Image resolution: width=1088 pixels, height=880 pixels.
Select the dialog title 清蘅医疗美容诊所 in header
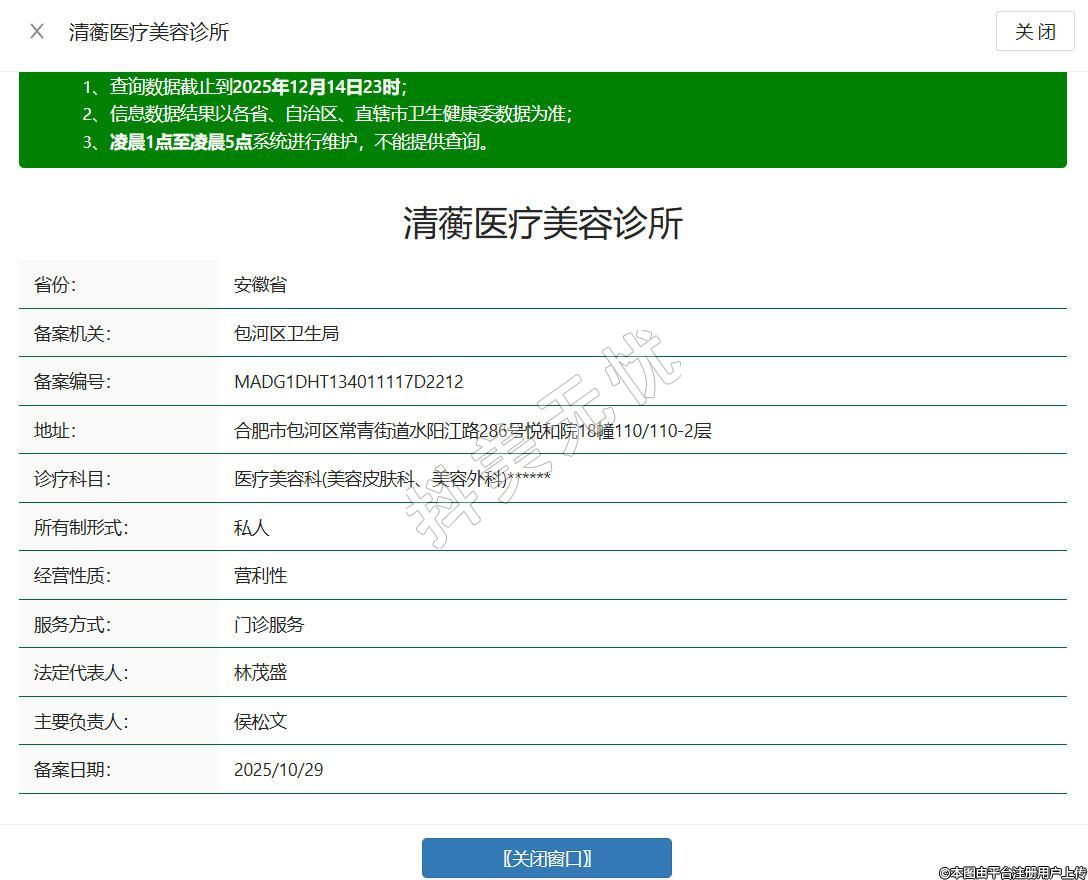[x=149, y=32]
